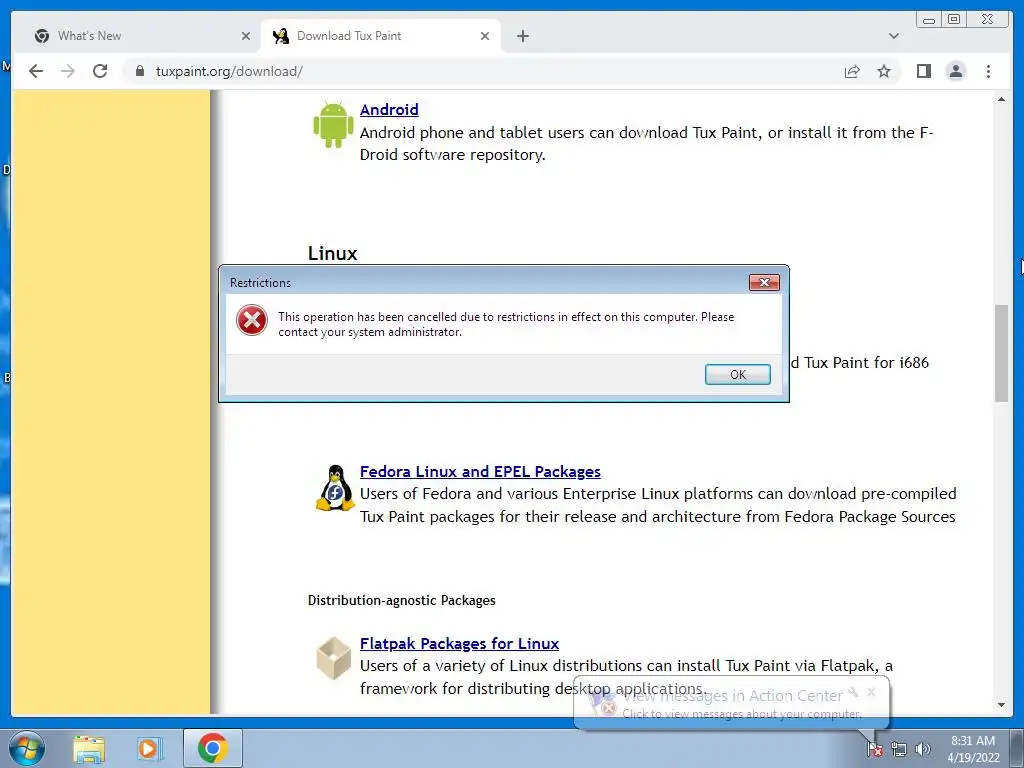The height and width of the screenshot is (768, 1024).
Task: Go back to the previous page
Action: click(36, 71)
